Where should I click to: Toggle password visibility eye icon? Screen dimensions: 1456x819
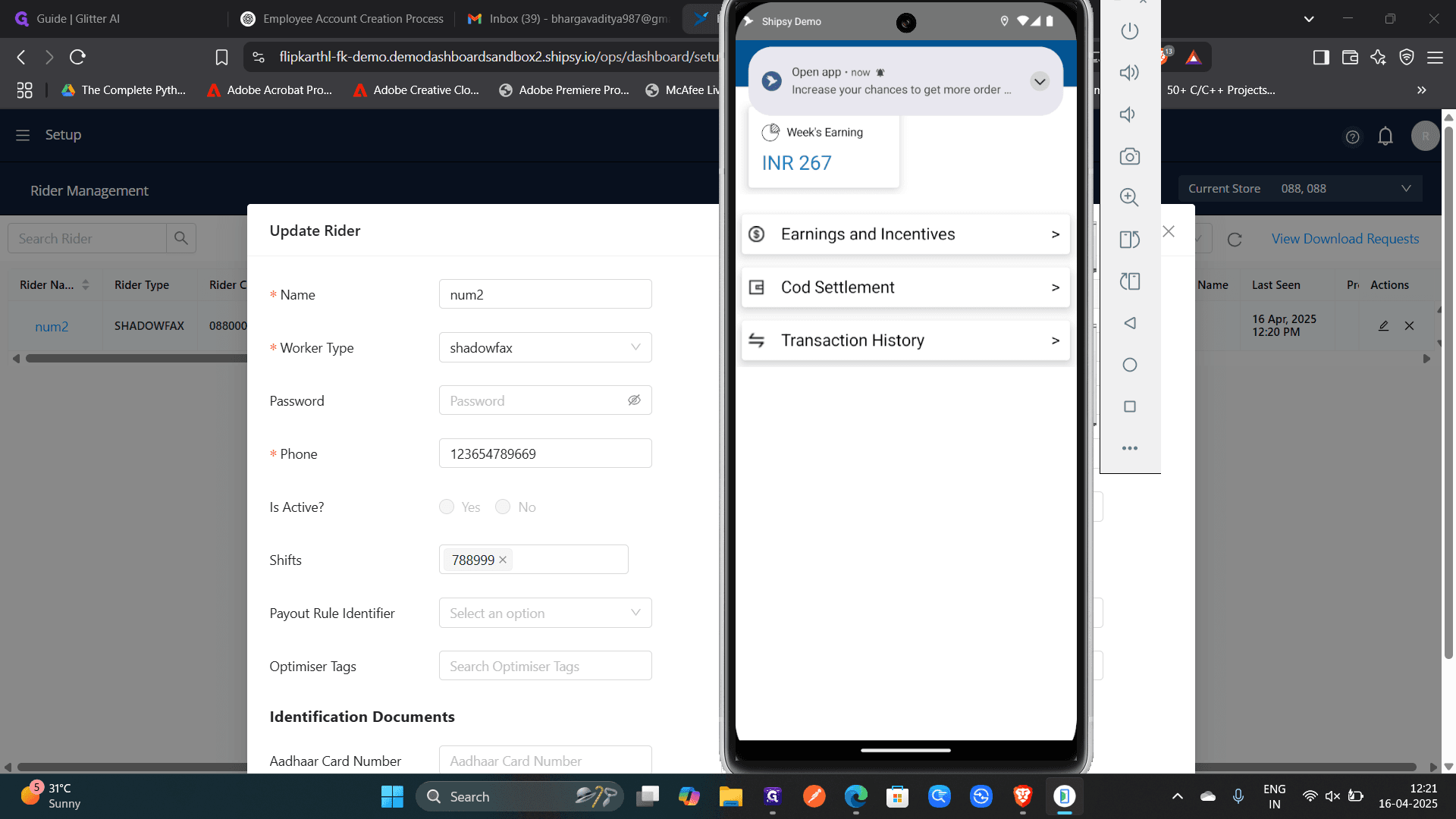(x=634, y=400)
